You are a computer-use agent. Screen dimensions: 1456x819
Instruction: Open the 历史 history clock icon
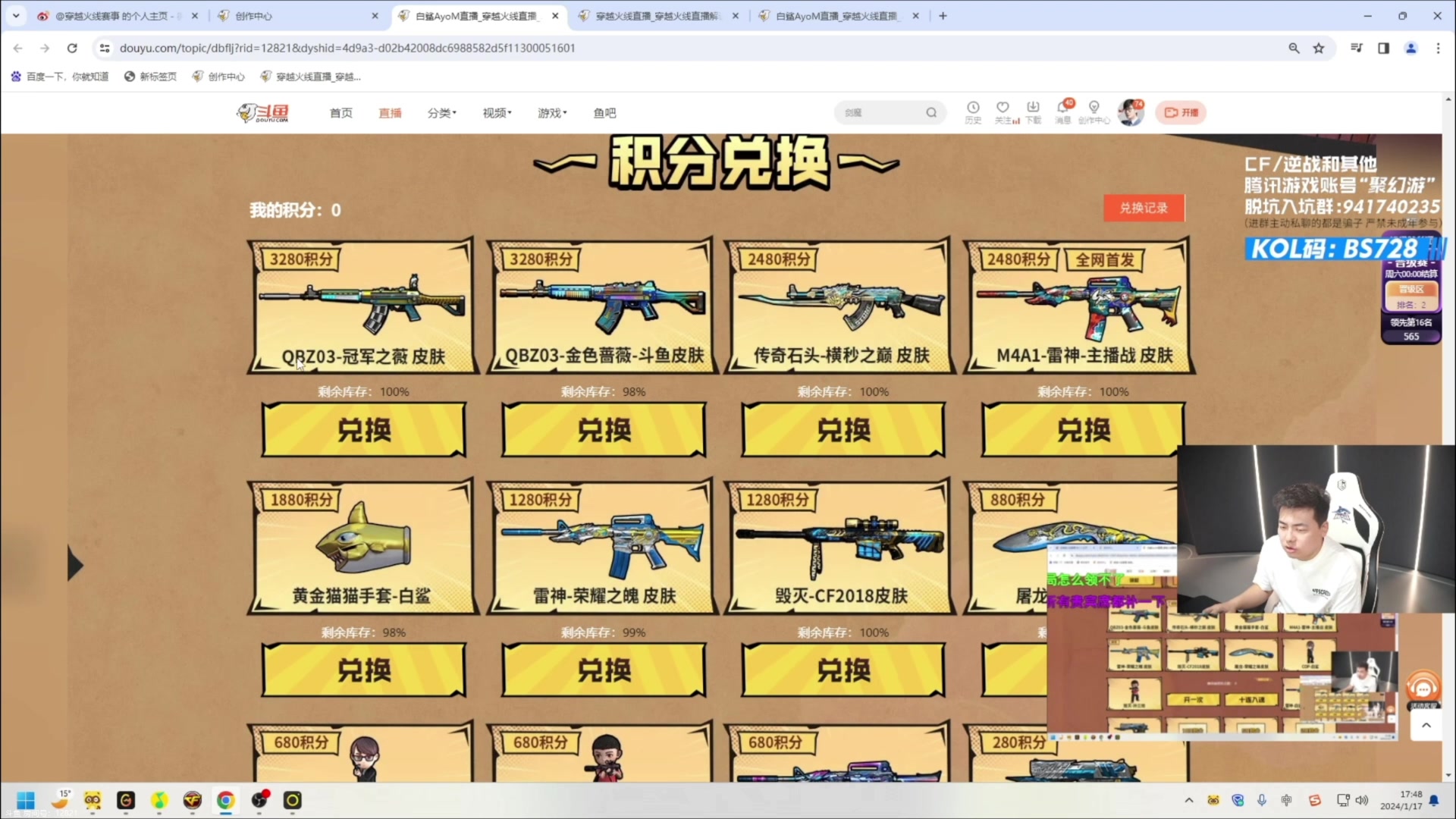[973, 108]
